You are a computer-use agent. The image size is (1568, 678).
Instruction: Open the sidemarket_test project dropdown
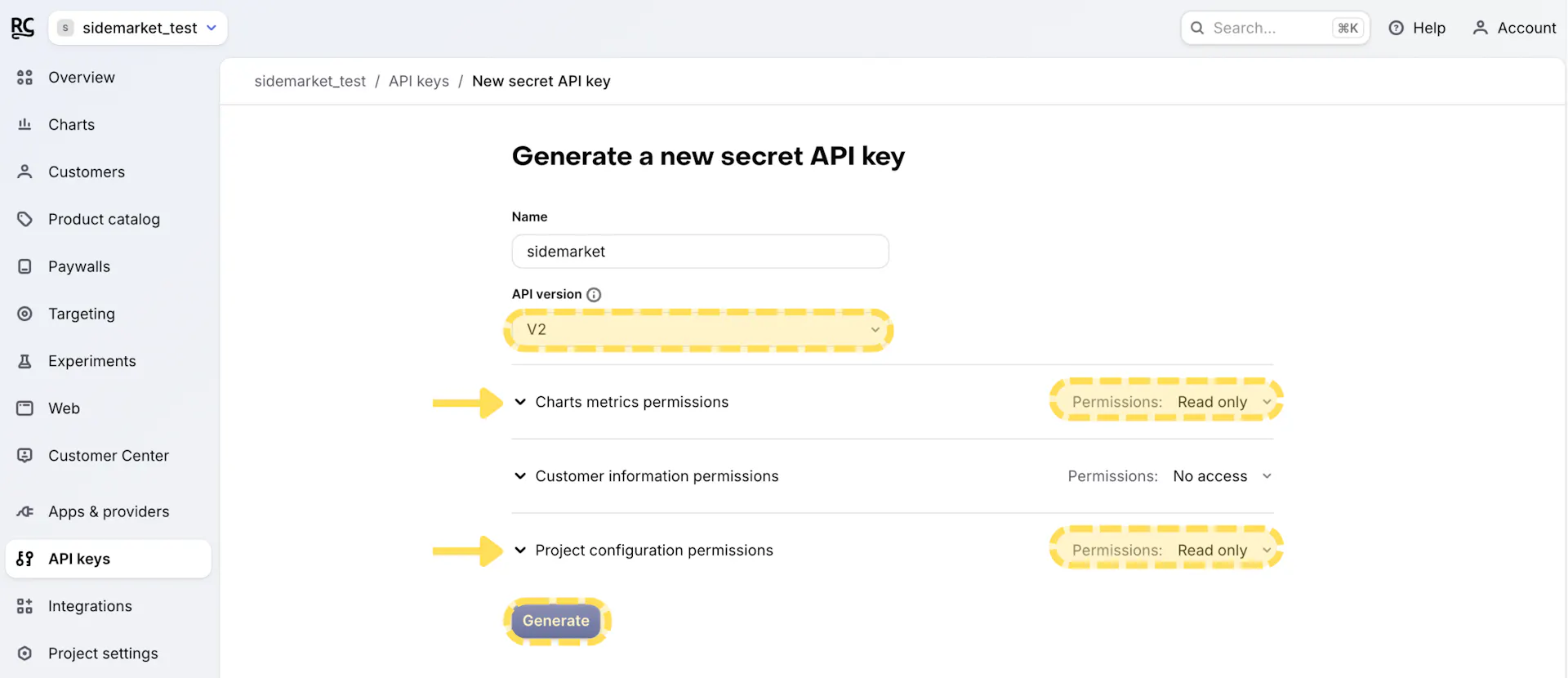click(138, 28)
